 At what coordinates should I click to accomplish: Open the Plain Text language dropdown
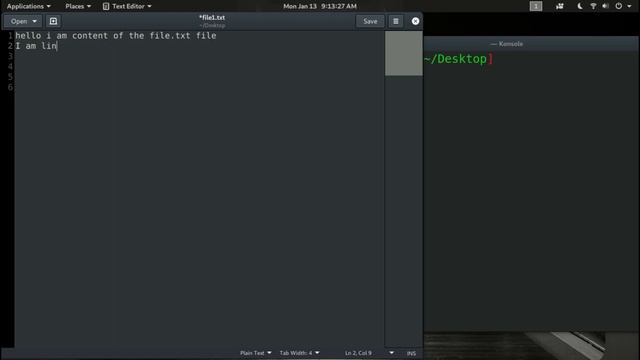[x=256, y=353]
